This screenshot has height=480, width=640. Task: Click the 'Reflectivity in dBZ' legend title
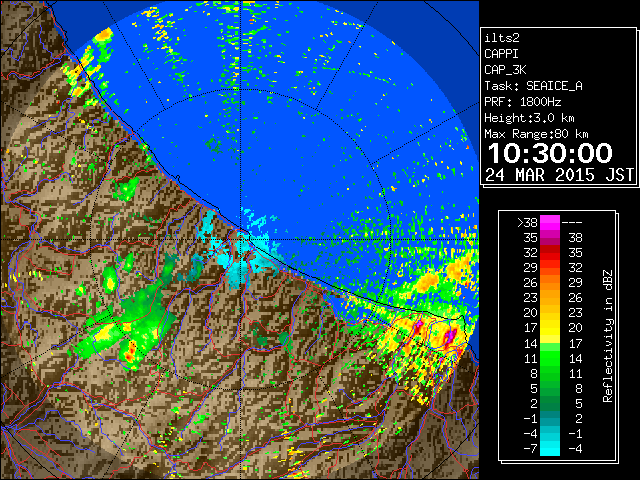pos(608,336)
